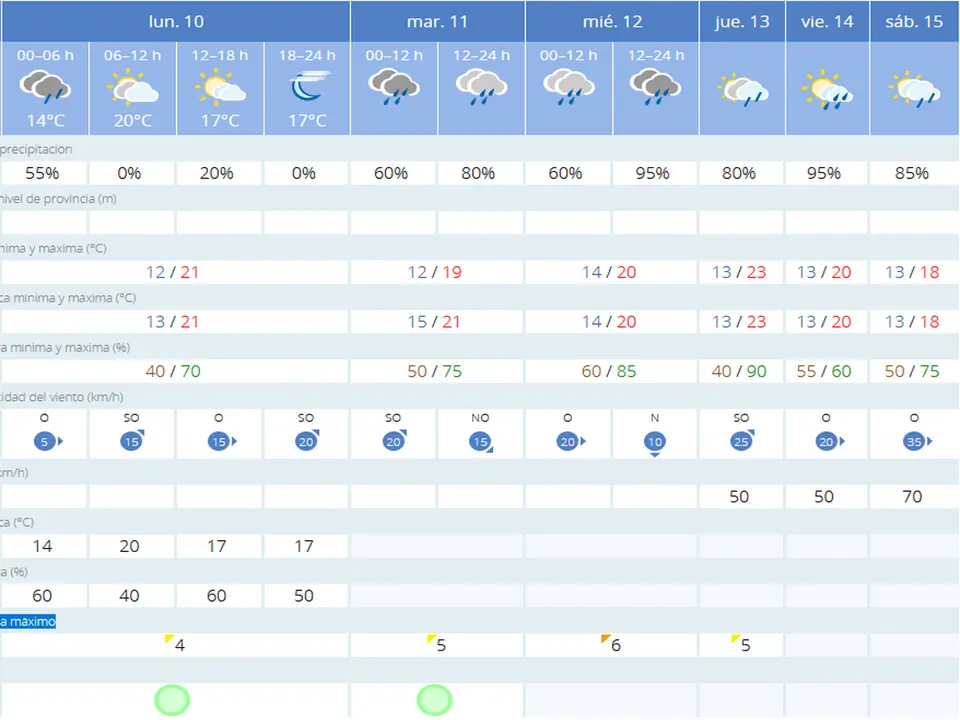Click the SO 15 wind direction icon
The image size is (960, 720).
coord(132,441)
